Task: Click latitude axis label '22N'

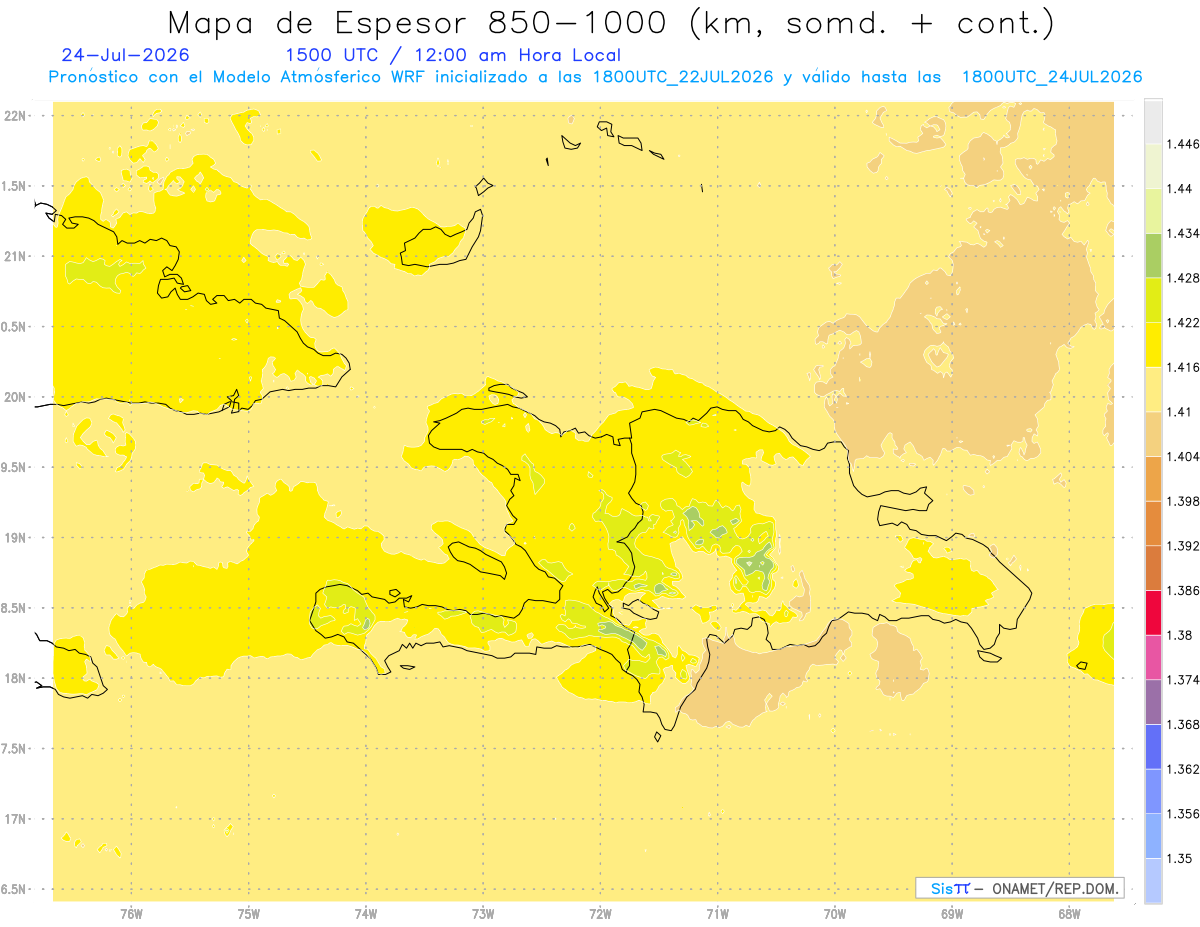Action: [17, 116]
